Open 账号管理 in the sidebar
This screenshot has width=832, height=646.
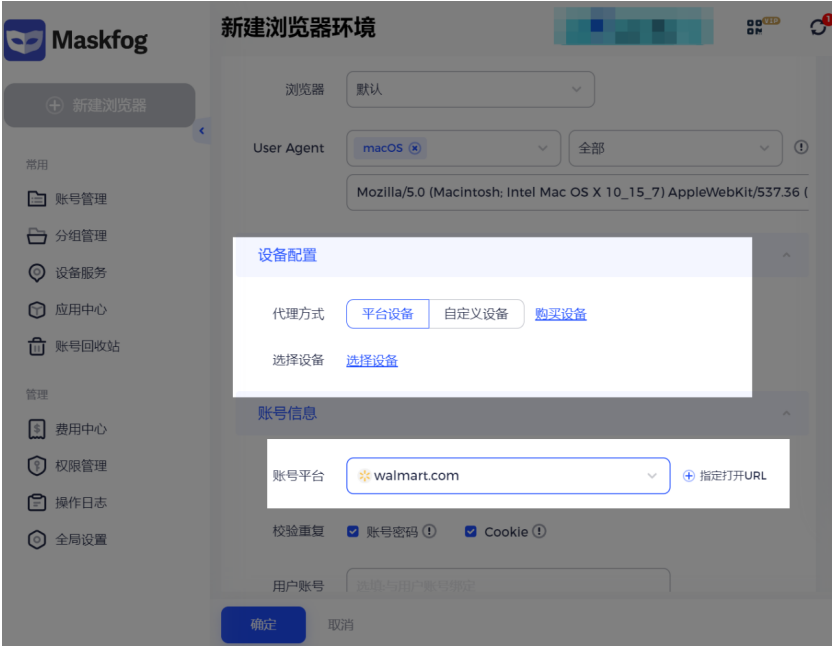[x=81, y=199]
